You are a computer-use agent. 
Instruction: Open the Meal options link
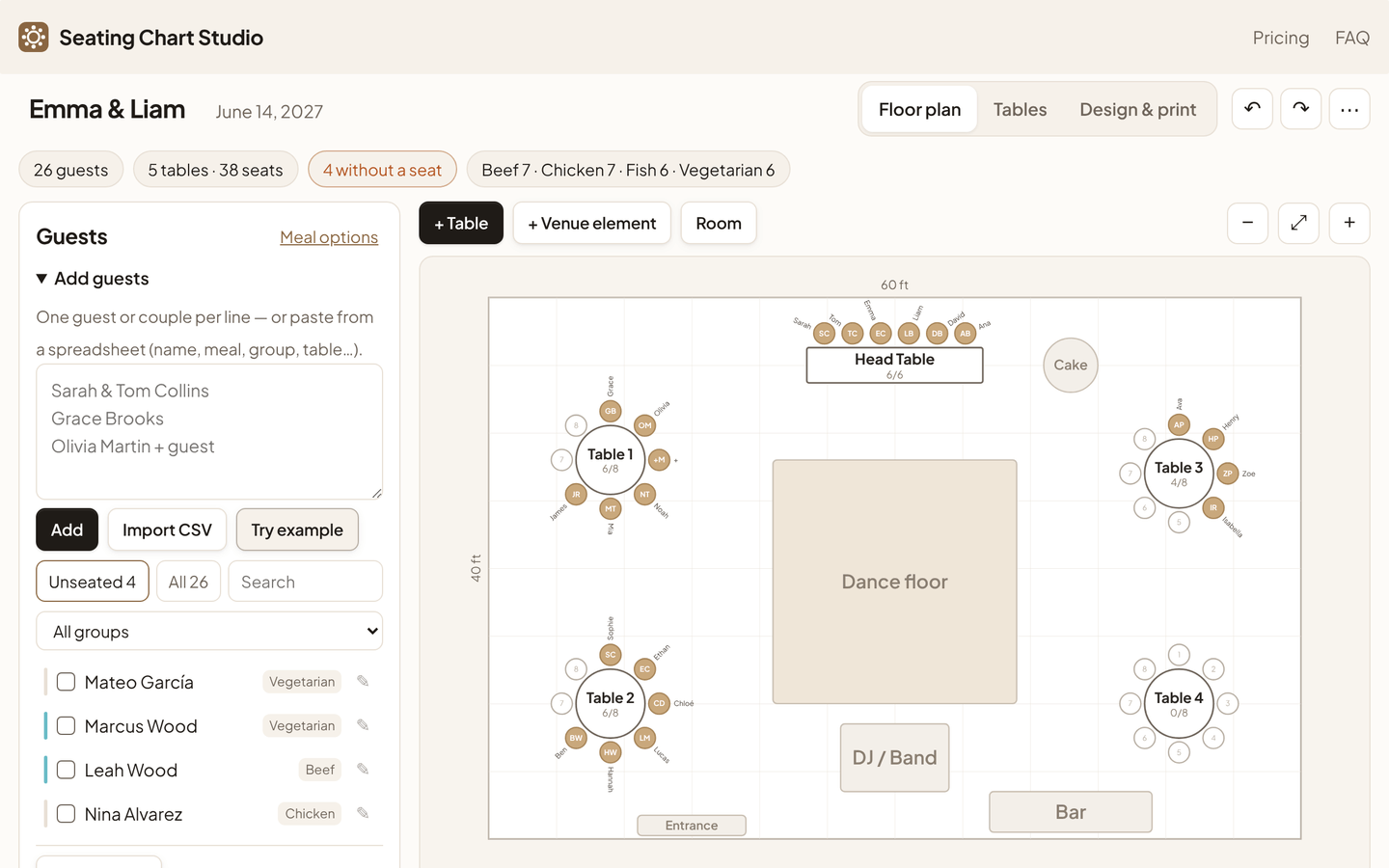(x=329, y=237)
